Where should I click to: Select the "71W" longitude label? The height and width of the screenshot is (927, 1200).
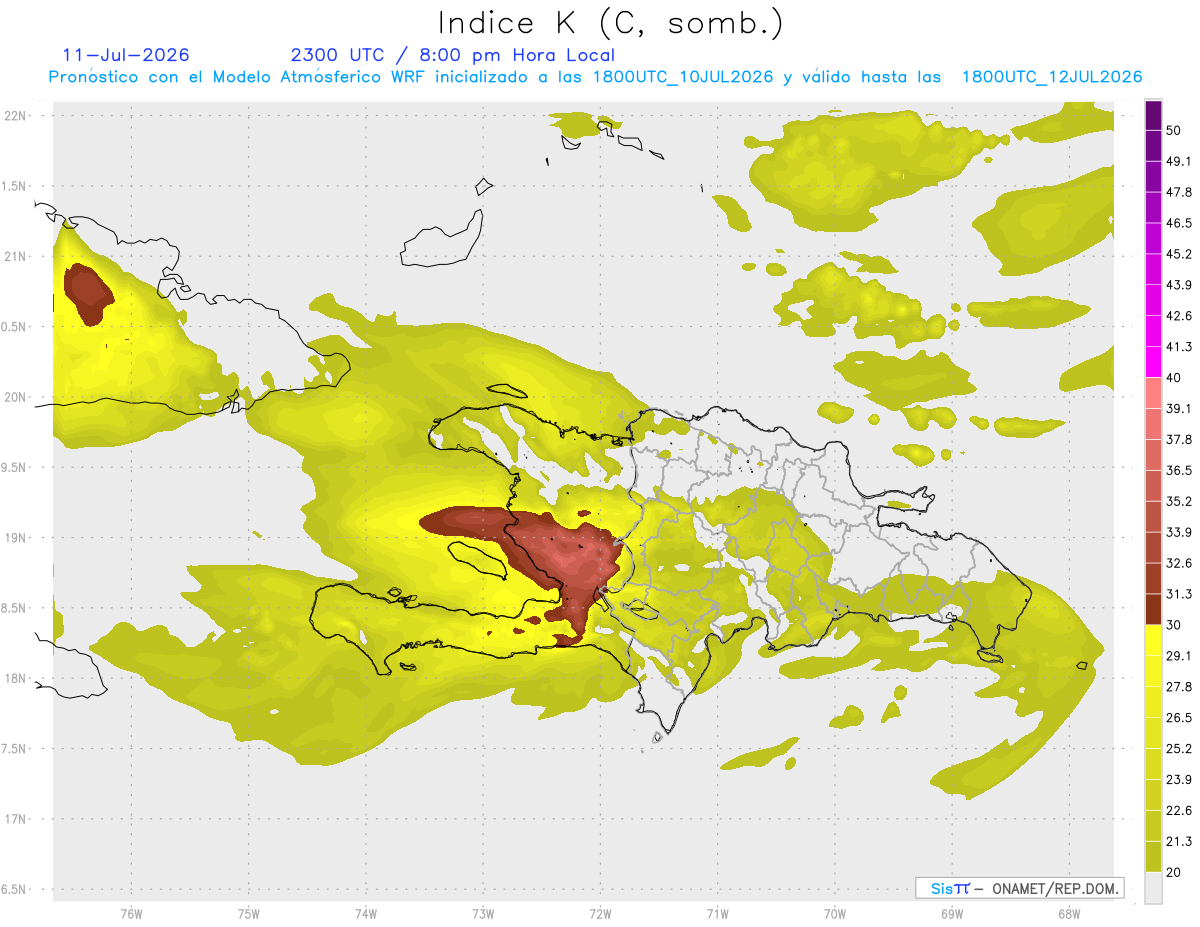pos(717,913)
